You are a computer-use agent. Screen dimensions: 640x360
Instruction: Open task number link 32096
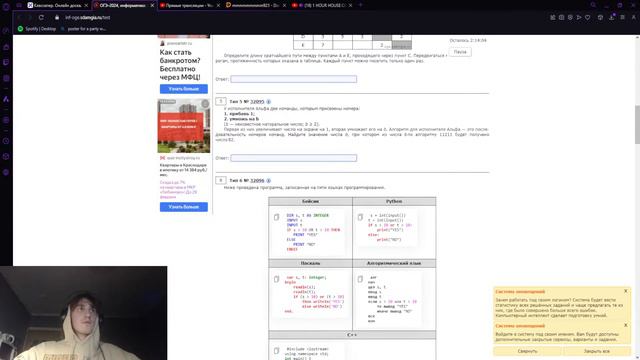click(257, 180)
